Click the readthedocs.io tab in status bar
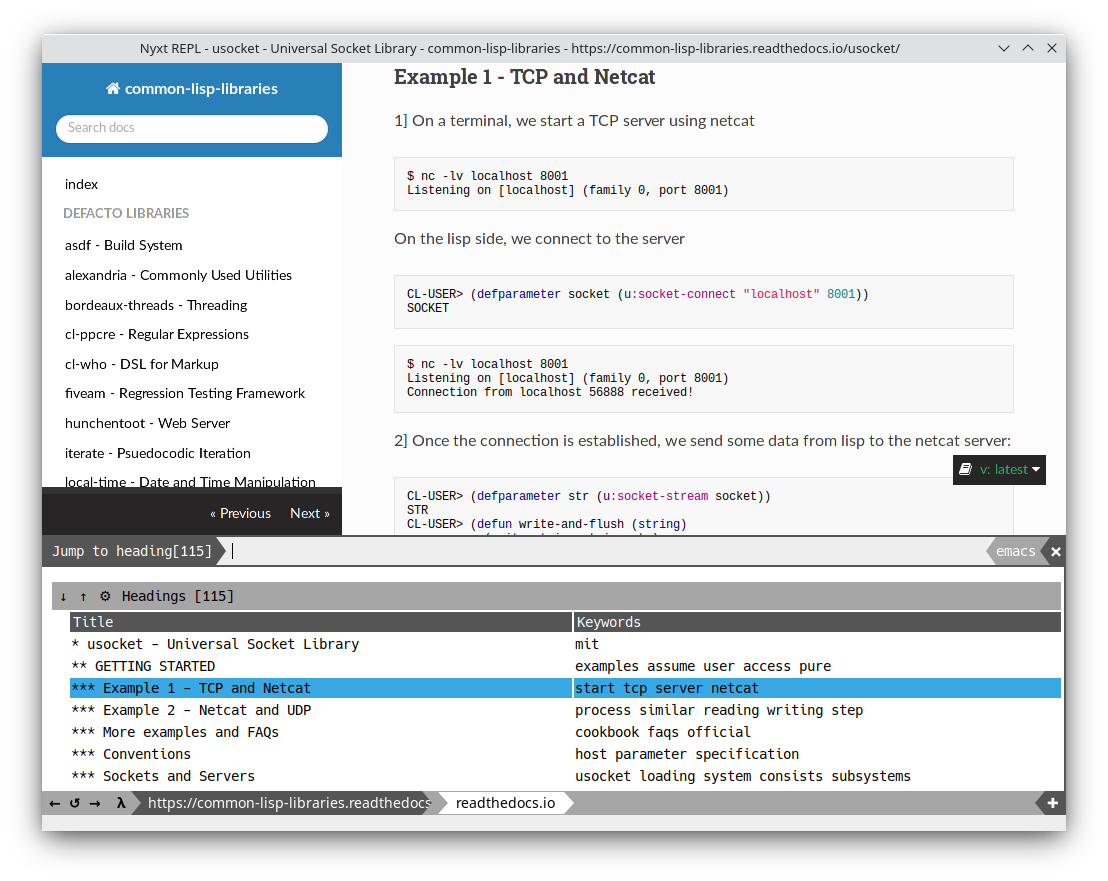Viewport: 1108px width, 881px height. tap(505, 803)
